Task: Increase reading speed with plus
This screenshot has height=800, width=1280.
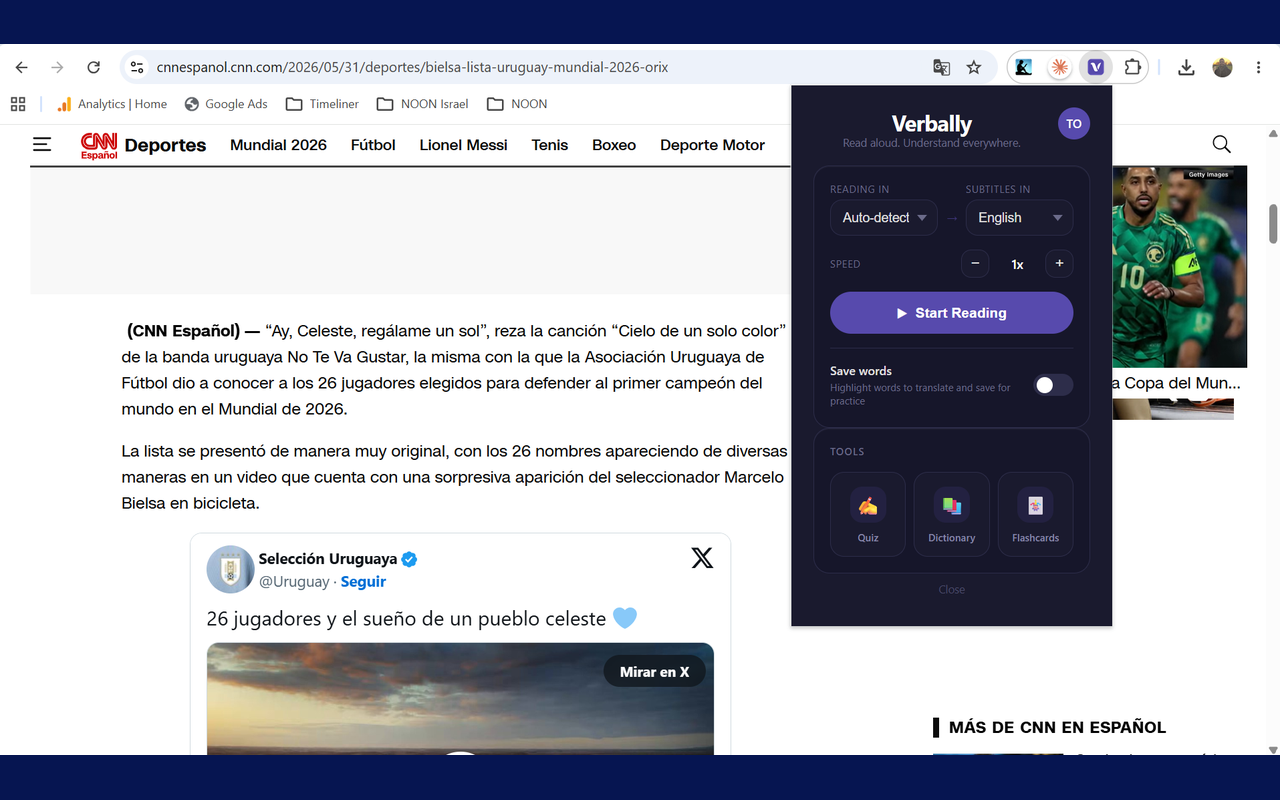Action: pyautogui.click(x=1059, y=264)
